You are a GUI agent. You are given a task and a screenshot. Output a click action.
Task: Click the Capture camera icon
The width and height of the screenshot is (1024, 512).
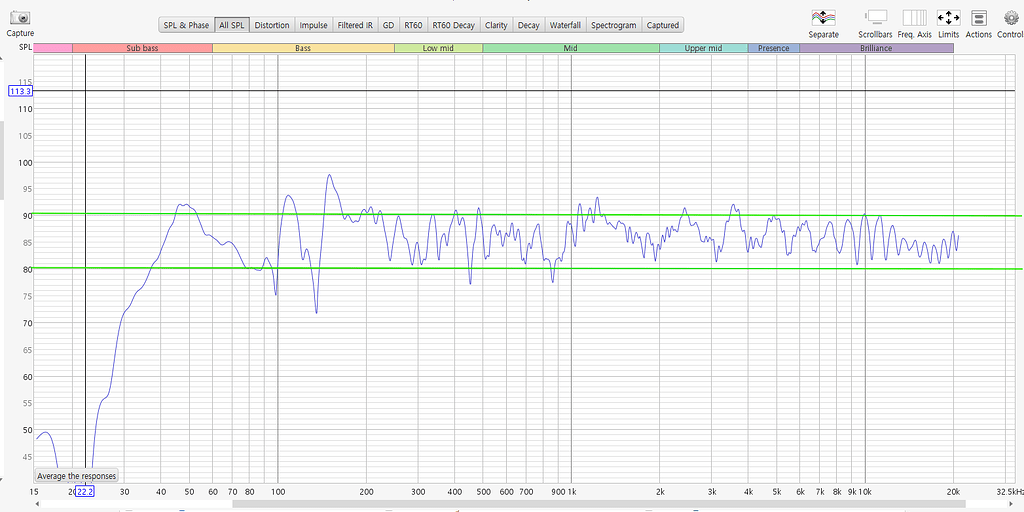[x=20, y=18]
